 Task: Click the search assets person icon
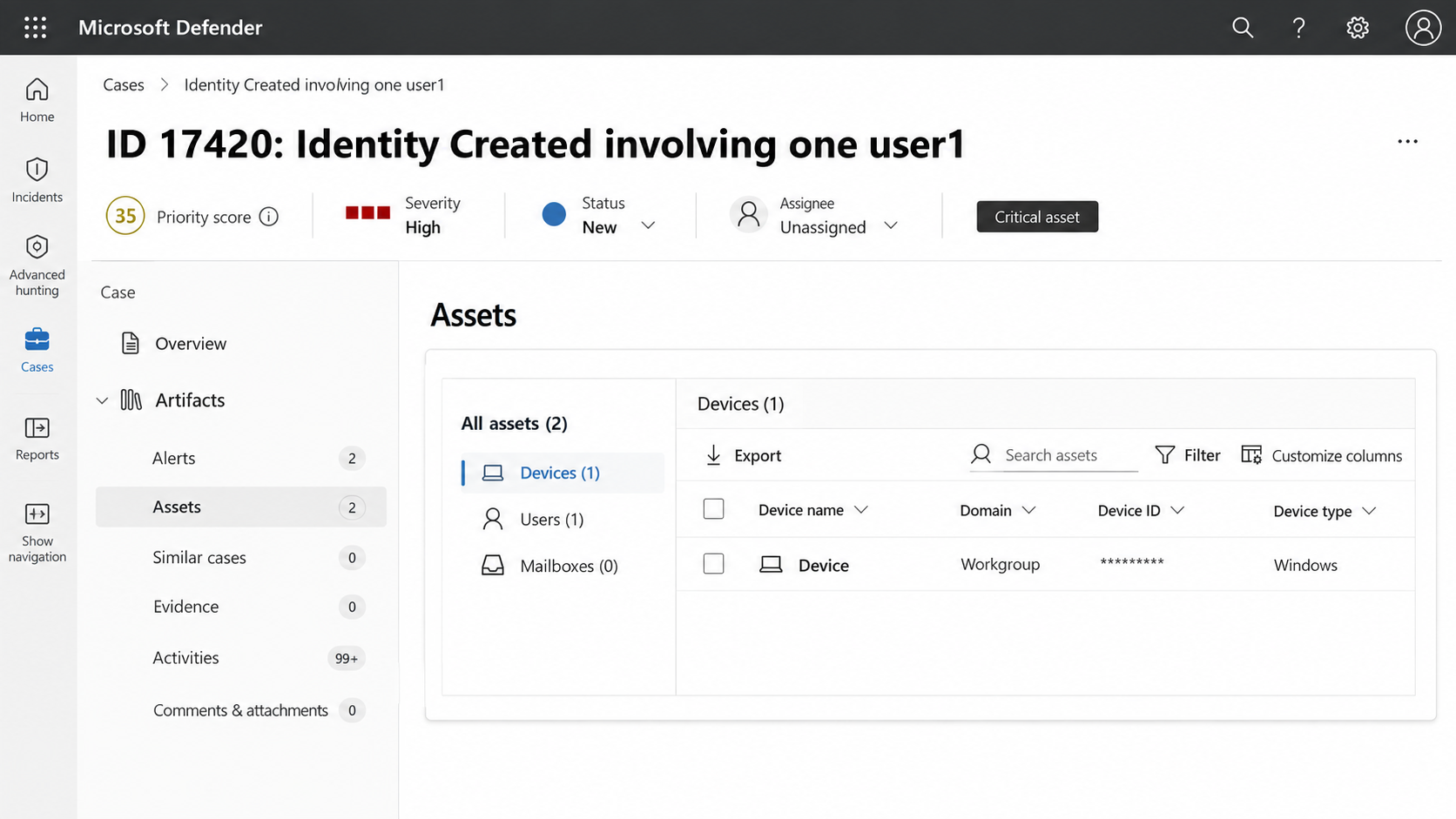pos(981,454)
